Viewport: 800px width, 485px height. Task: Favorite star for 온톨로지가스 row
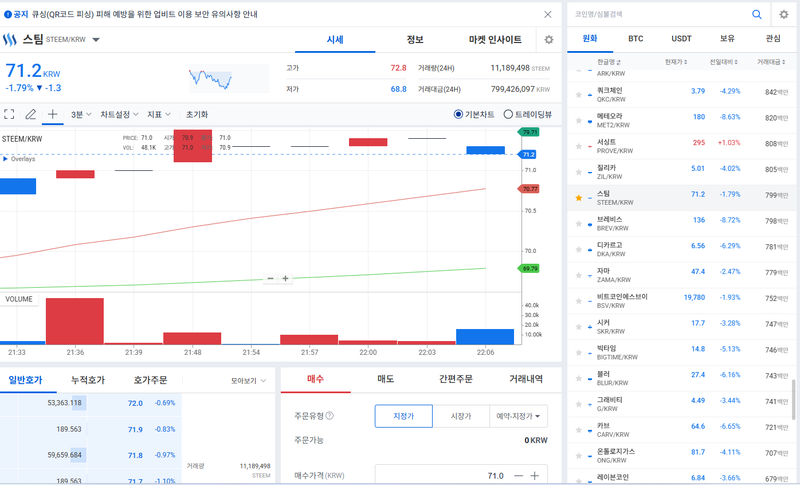tap(579, 455)
